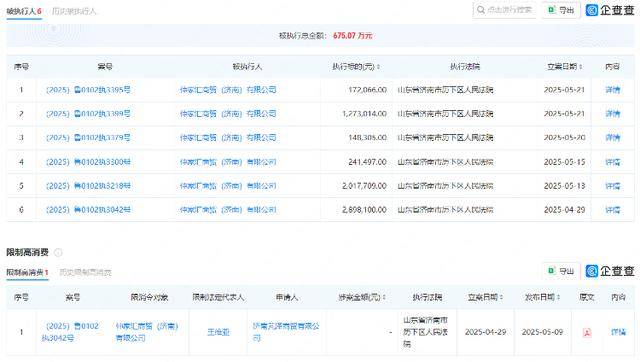Click the search magnifier icon at top
Screen dimensions: 640x362
coord(481,10)
